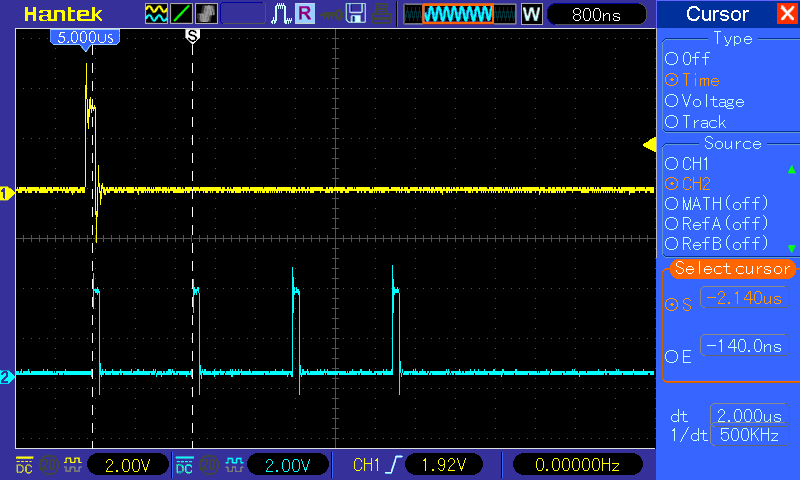Choose RefB(off) as cursor source

coord(716,244)
